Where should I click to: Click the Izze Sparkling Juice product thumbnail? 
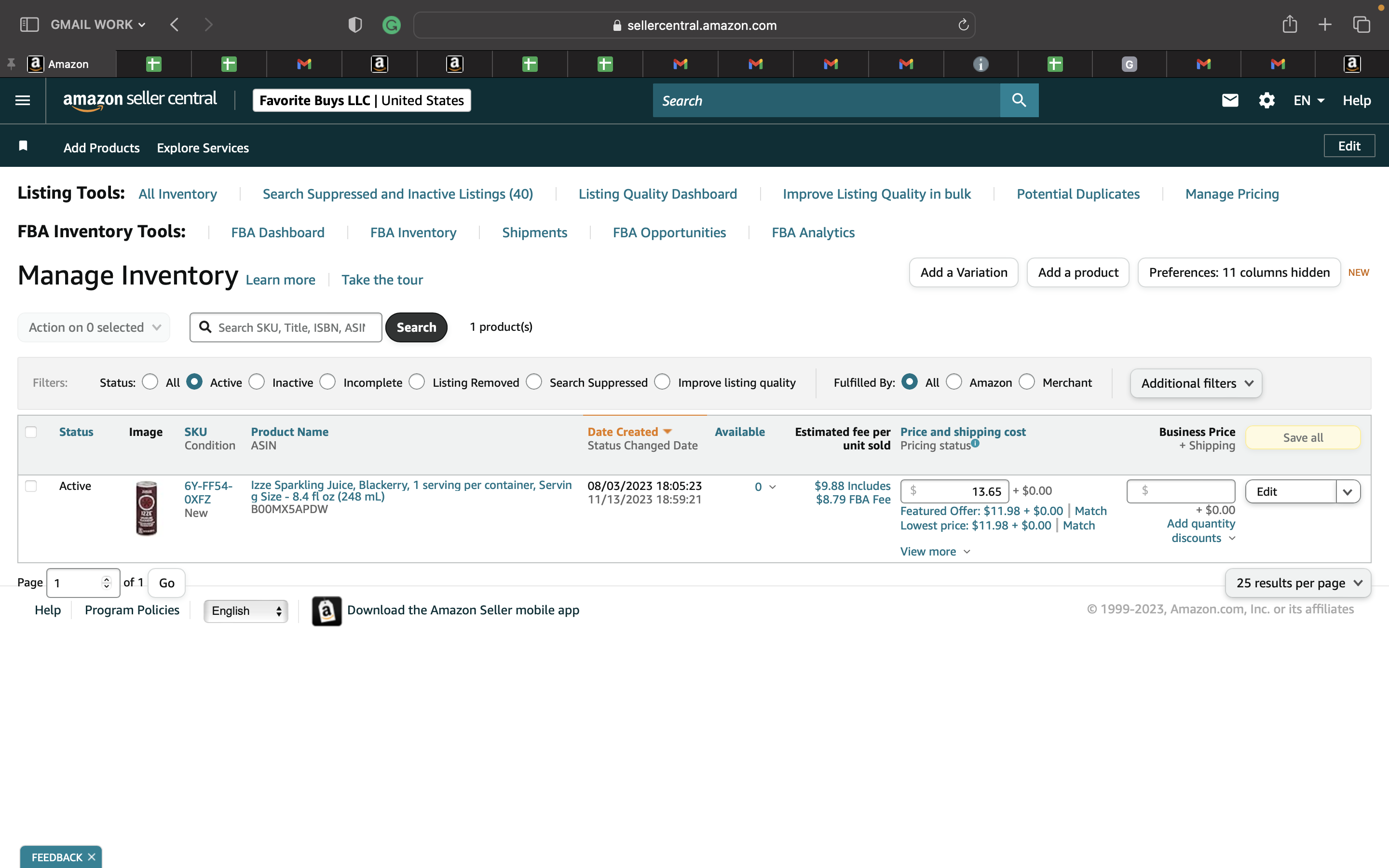[x=146, y=508]
